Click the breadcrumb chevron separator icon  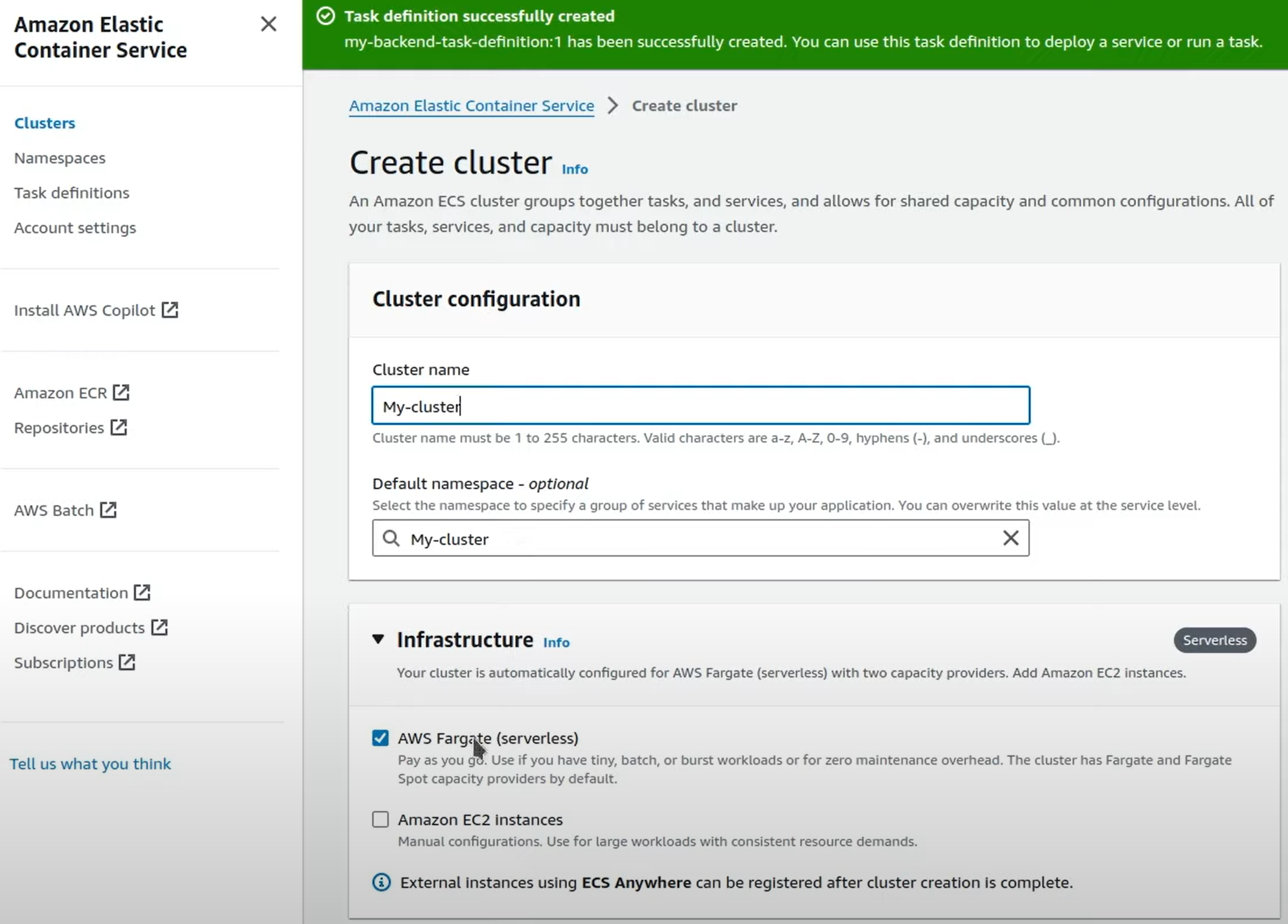tap(613, 106)
